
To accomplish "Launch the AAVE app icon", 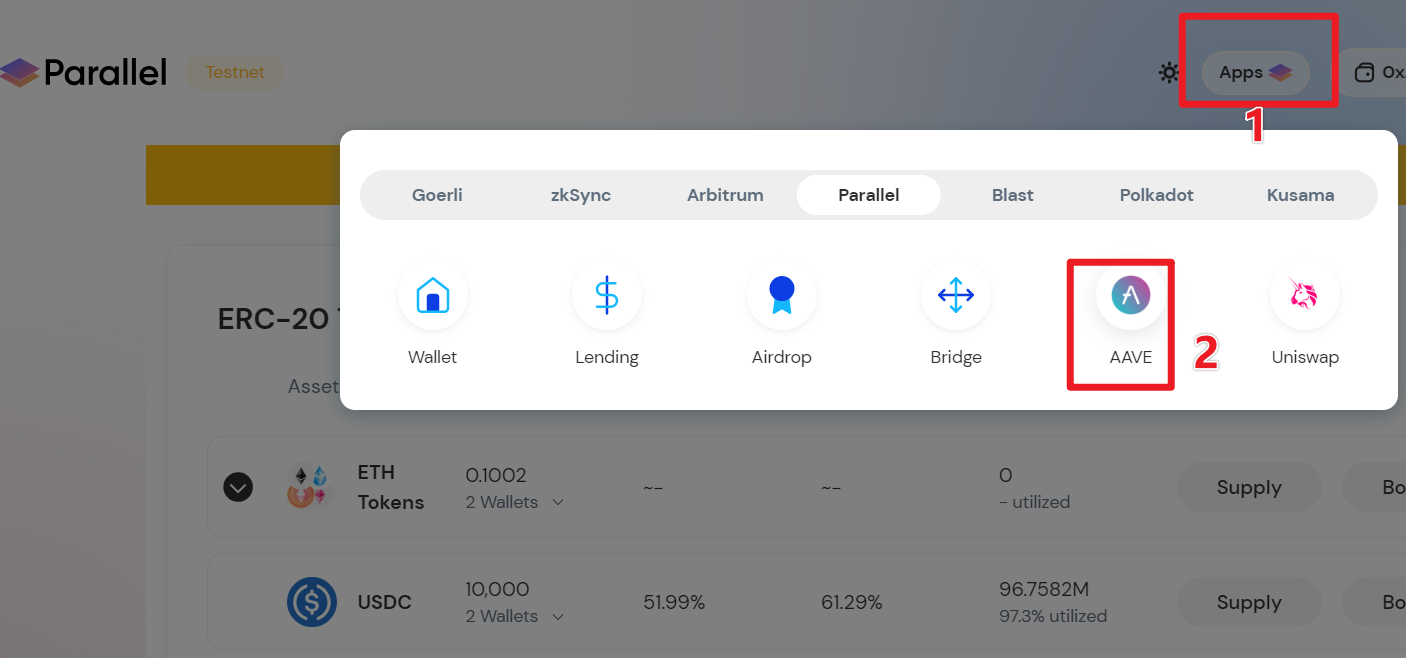I will click(1131, 296).
